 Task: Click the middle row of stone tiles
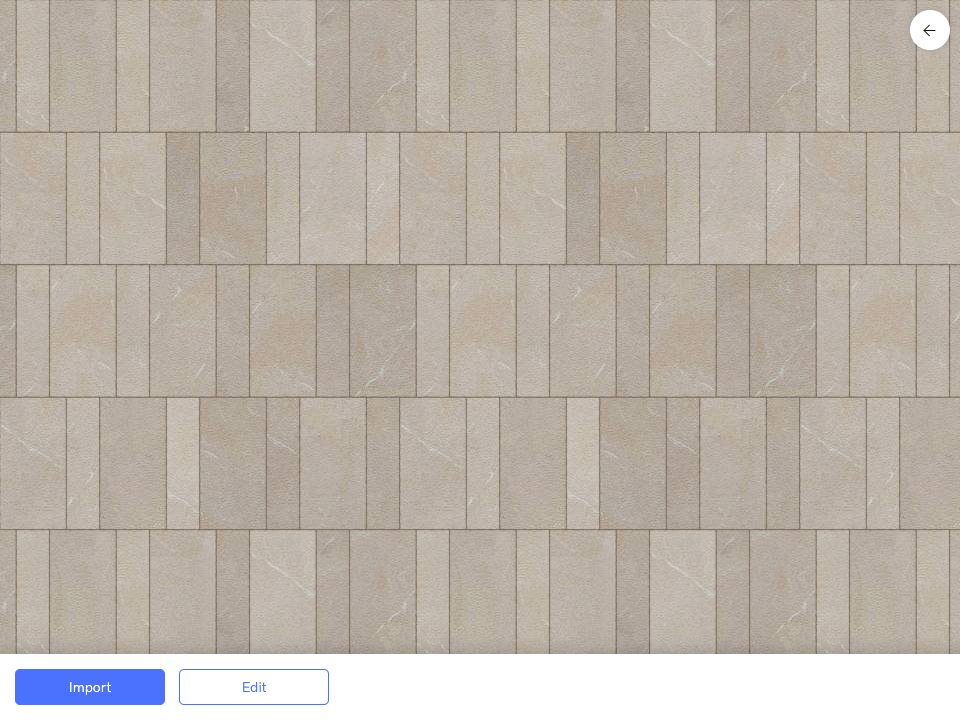[480, 330]
